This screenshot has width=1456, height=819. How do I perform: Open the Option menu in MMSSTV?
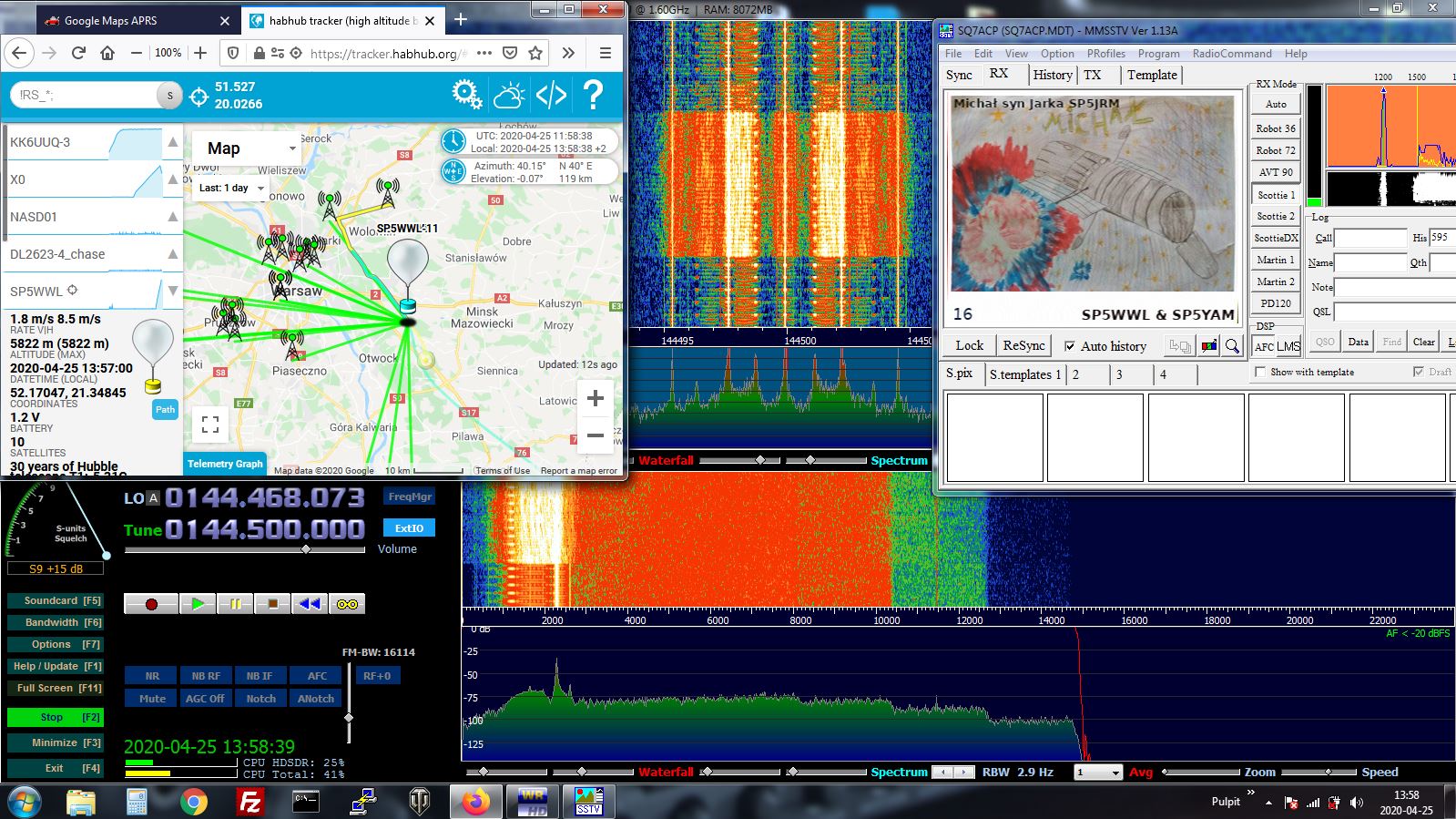tap(1057, 54)
